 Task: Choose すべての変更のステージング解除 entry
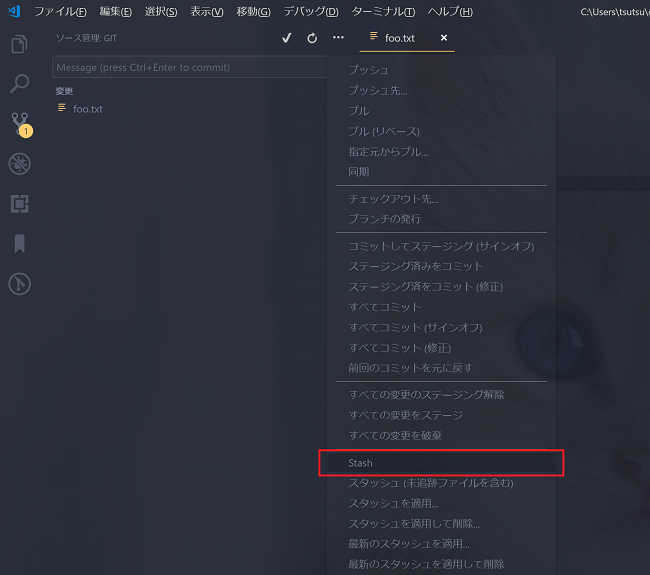(441, 395)
